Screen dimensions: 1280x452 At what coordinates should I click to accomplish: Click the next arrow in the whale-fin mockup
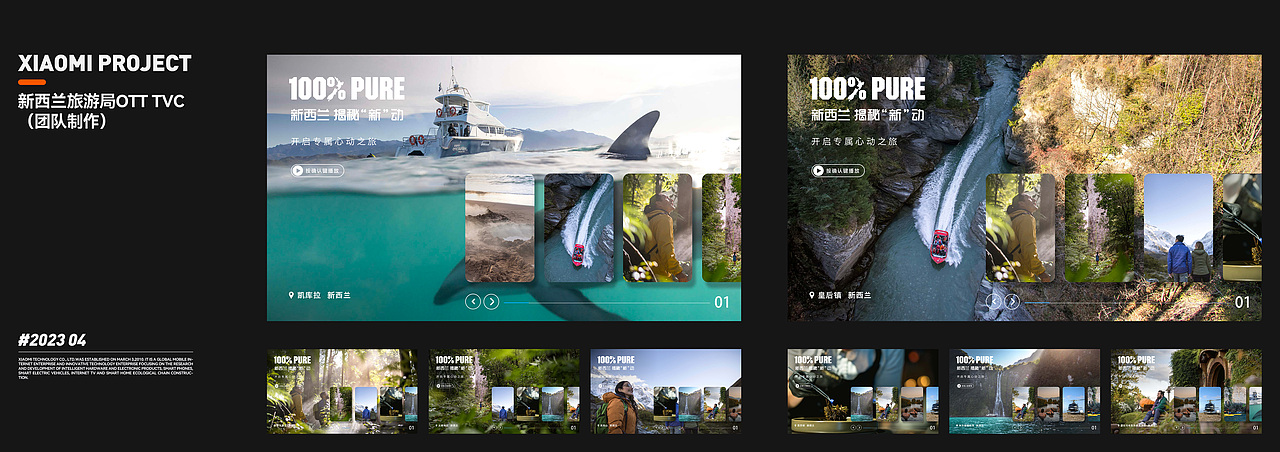coord(491,301)
